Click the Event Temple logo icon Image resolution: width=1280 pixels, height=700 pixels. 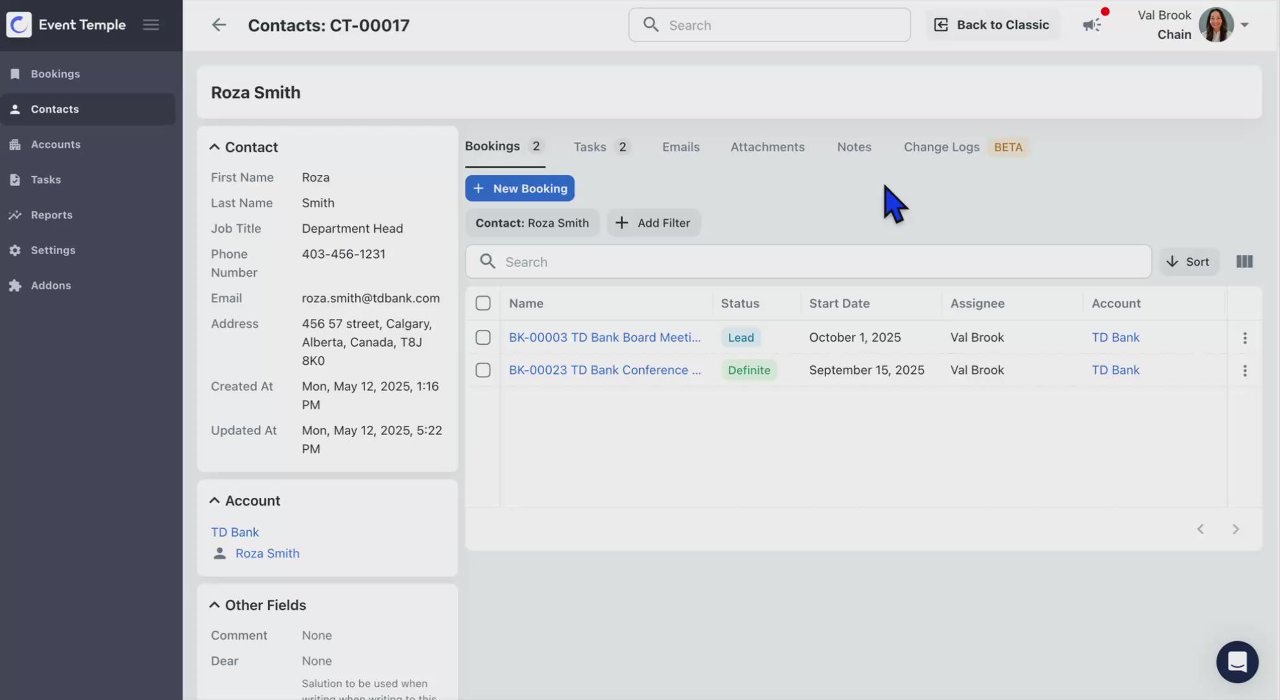pyautogui.click(x=19, y=25)
